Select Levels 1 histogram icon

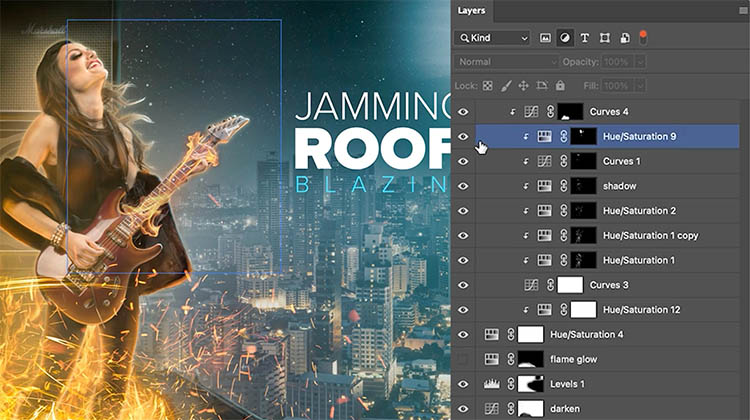click(x=492, y=384)
